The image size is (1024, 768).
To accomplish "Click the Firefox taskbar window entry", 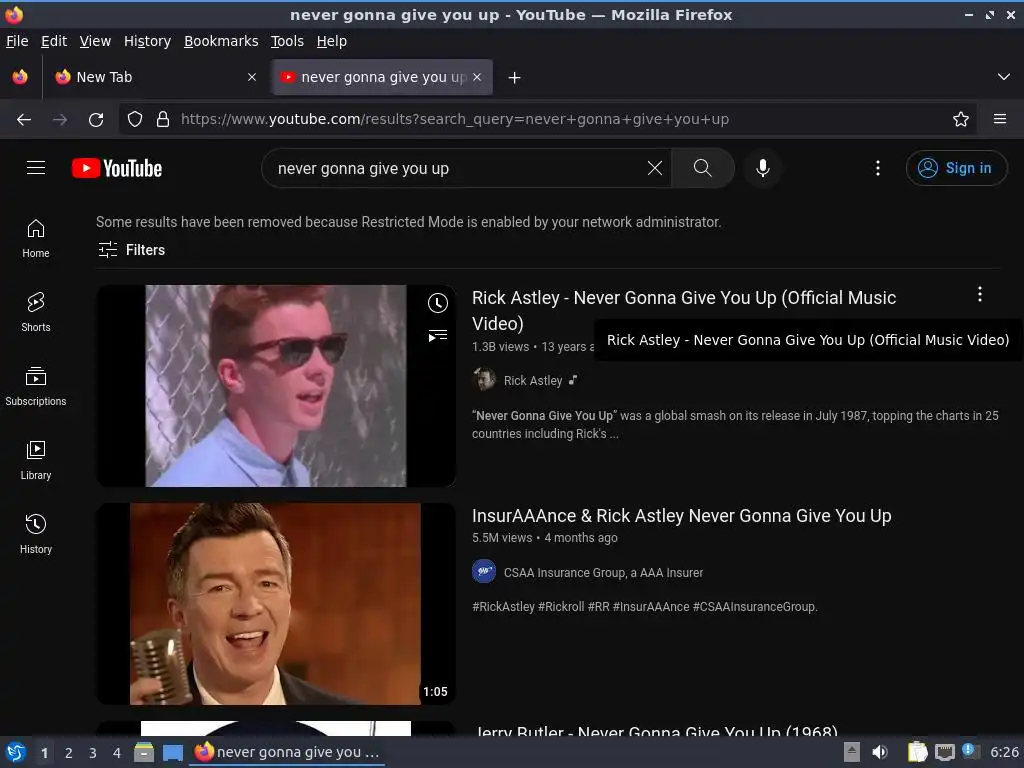I will 288,752.
